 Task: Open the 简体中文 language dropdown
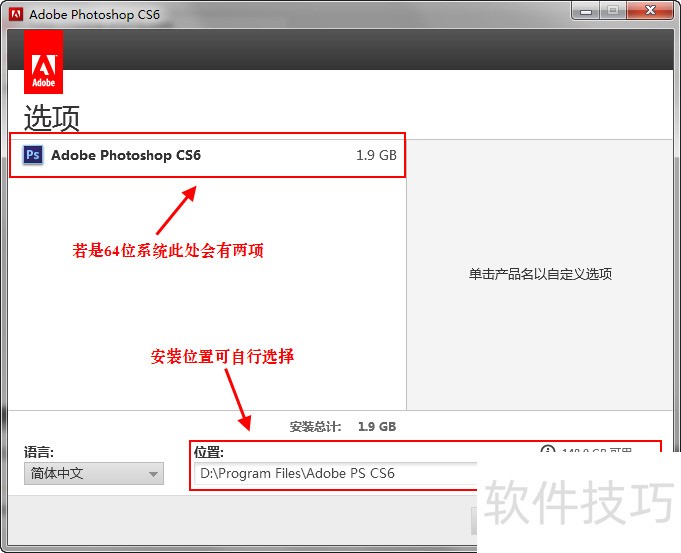point(94,473)
